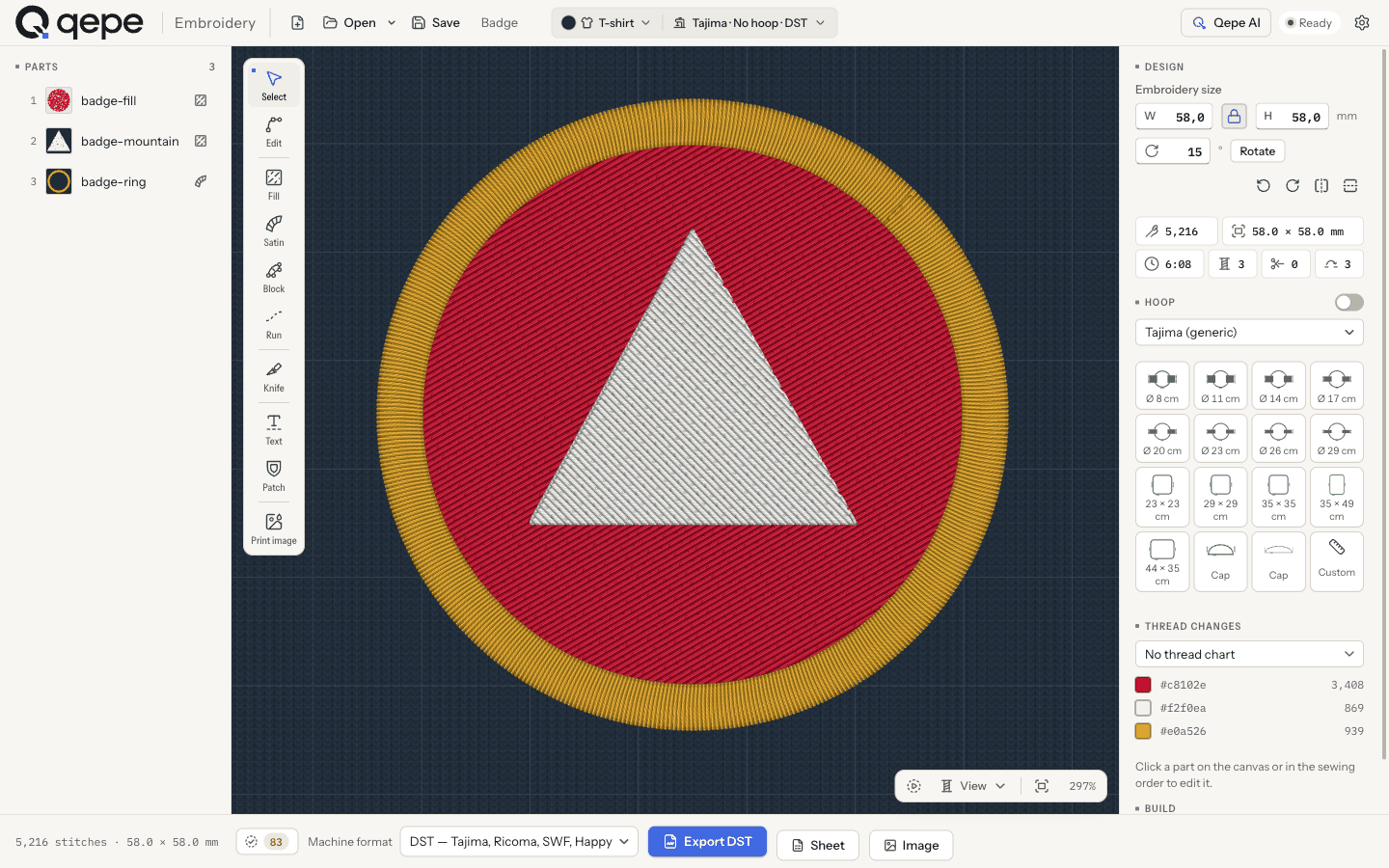Open the View options menu
The width and height of the screenshot is (1389, 868).
(973, 786)
